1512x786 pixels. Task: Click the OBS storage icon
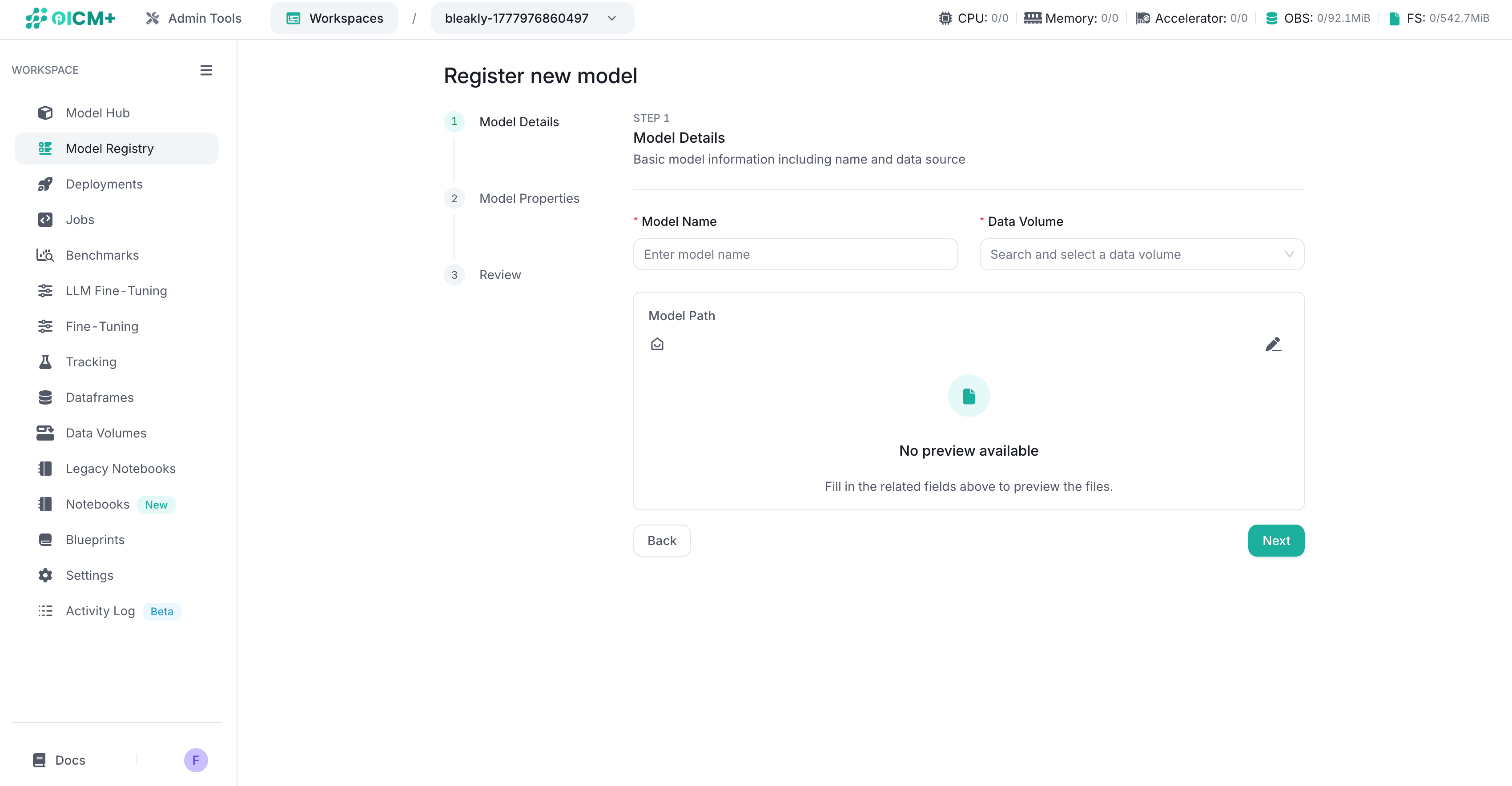tap(1272, 18)
